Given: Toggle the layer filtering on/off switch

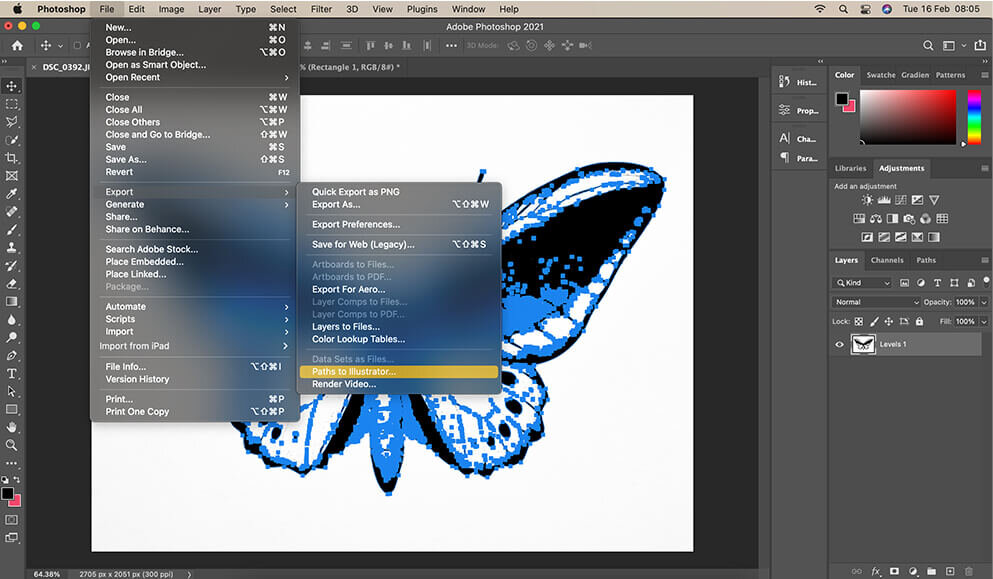Looking at the screenshot, I should point(985,281).
